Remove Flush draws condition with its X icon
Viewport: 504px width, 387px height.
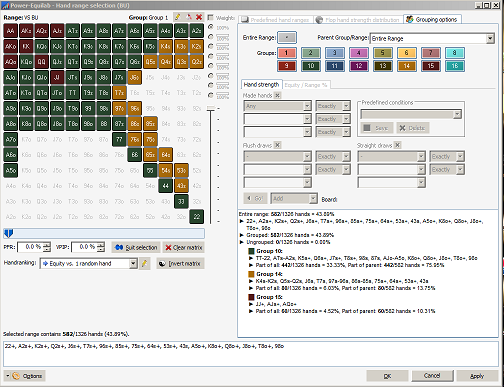pyautogui.click(x=277, y=145)
